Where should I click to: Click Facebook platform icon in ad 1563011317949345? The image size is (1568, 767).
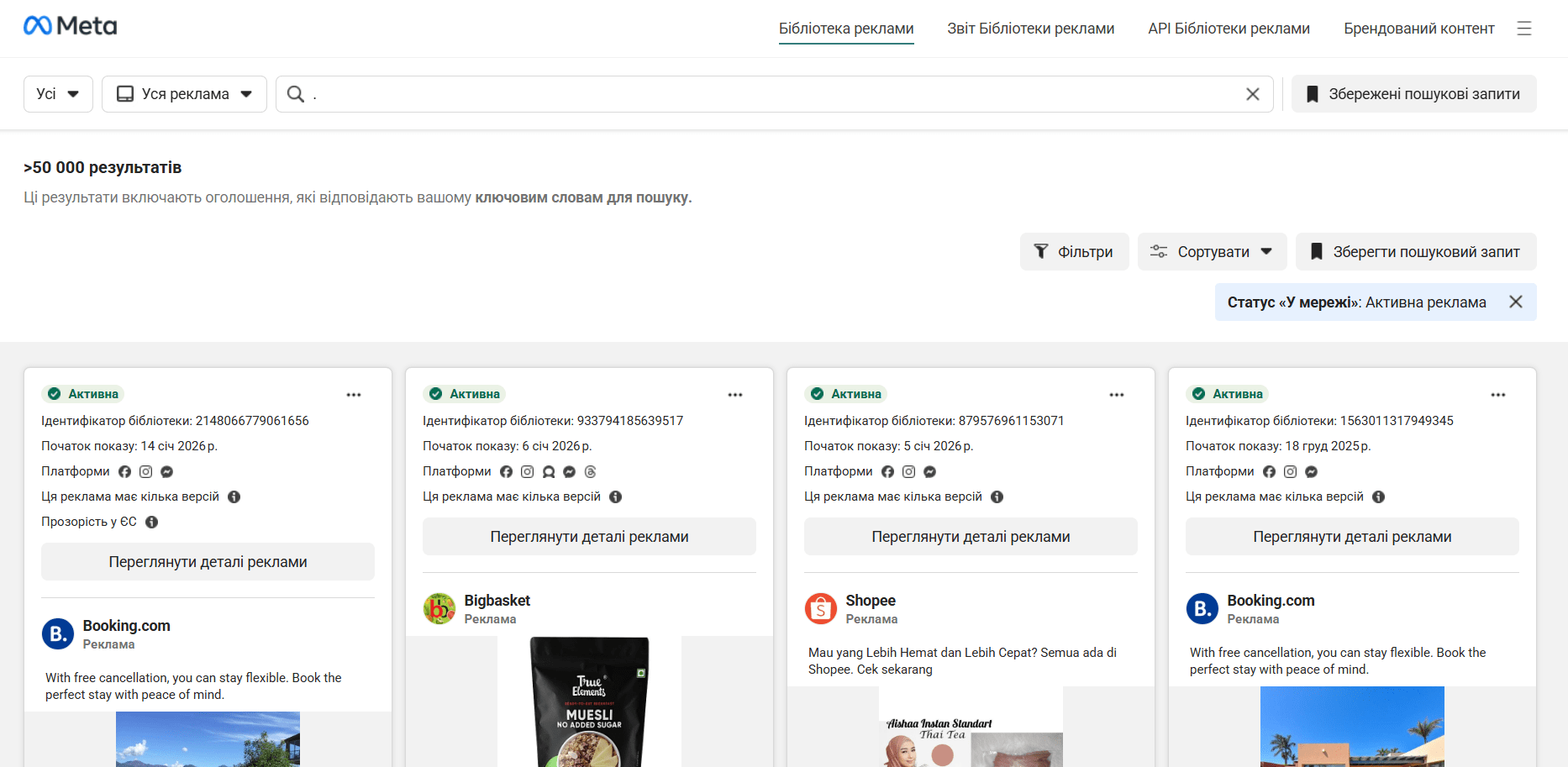[1270, 472]
